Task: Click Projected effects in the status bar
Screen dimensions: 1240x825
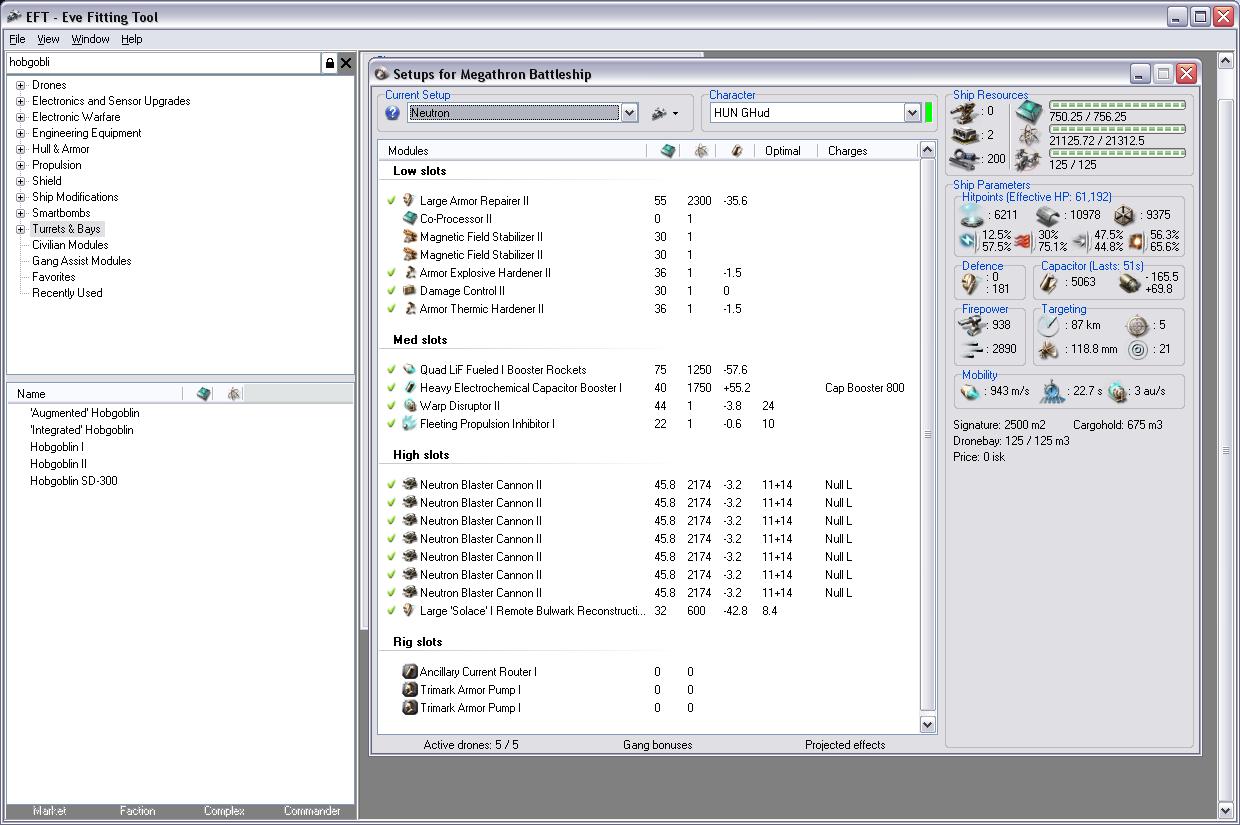Action: tap(845, 745)
